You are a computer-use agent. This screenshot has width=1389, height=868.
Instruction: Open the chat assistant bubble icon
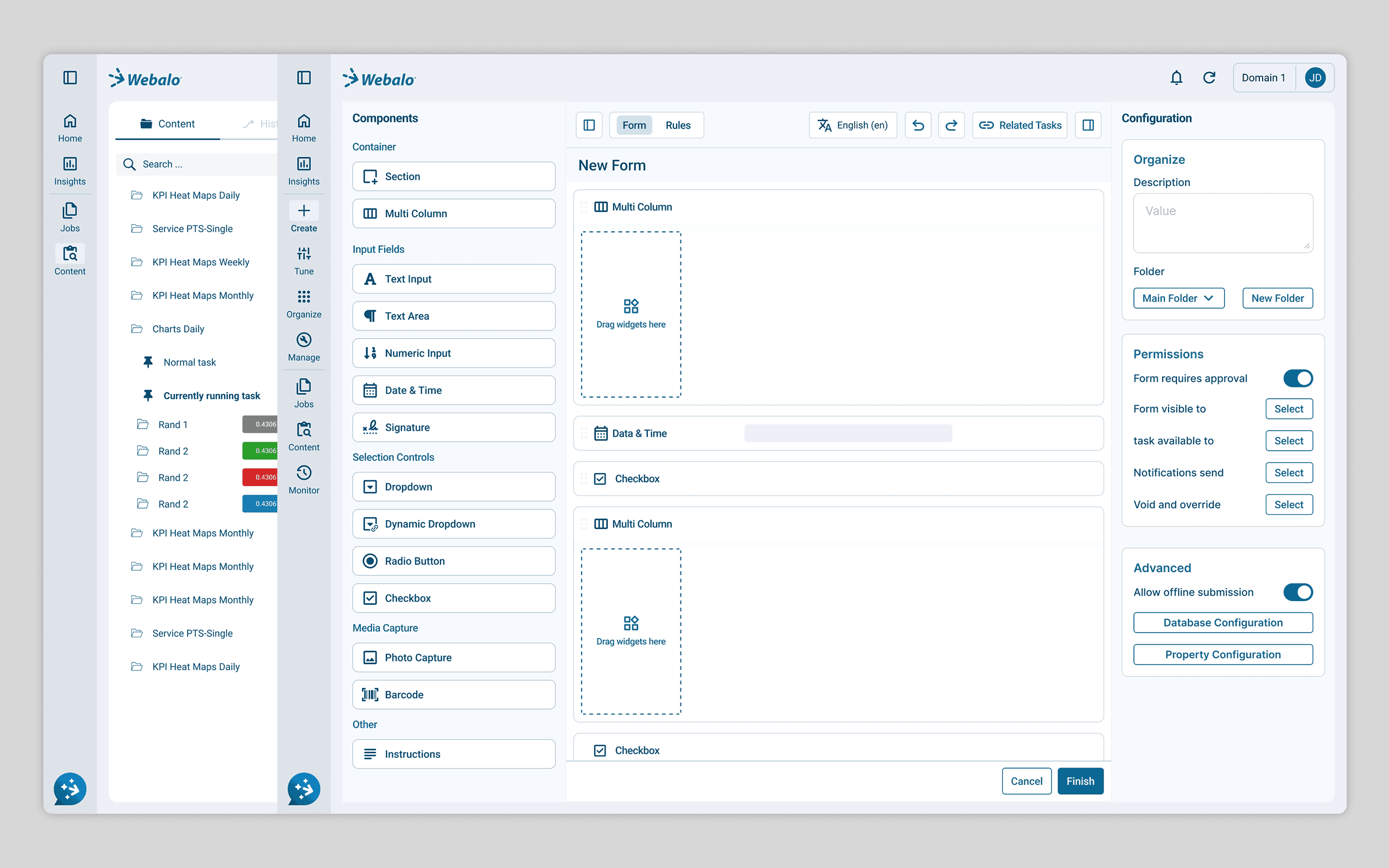coord(304,788)
